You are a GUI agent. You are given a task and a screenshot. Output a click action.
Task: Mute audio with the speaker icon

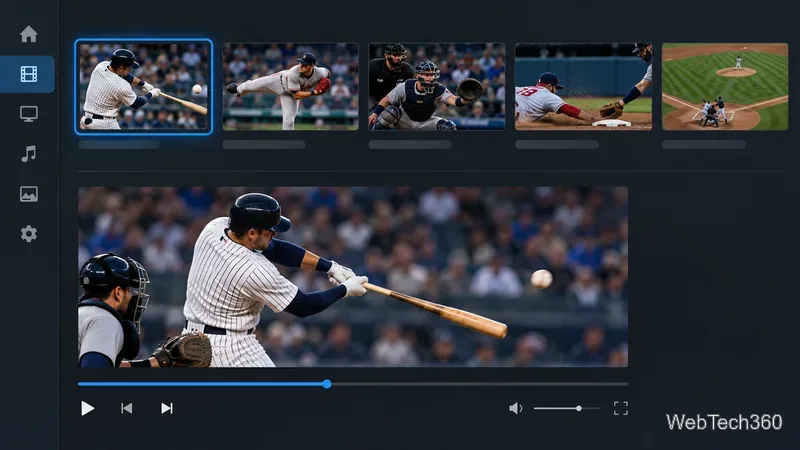(515, 408)
